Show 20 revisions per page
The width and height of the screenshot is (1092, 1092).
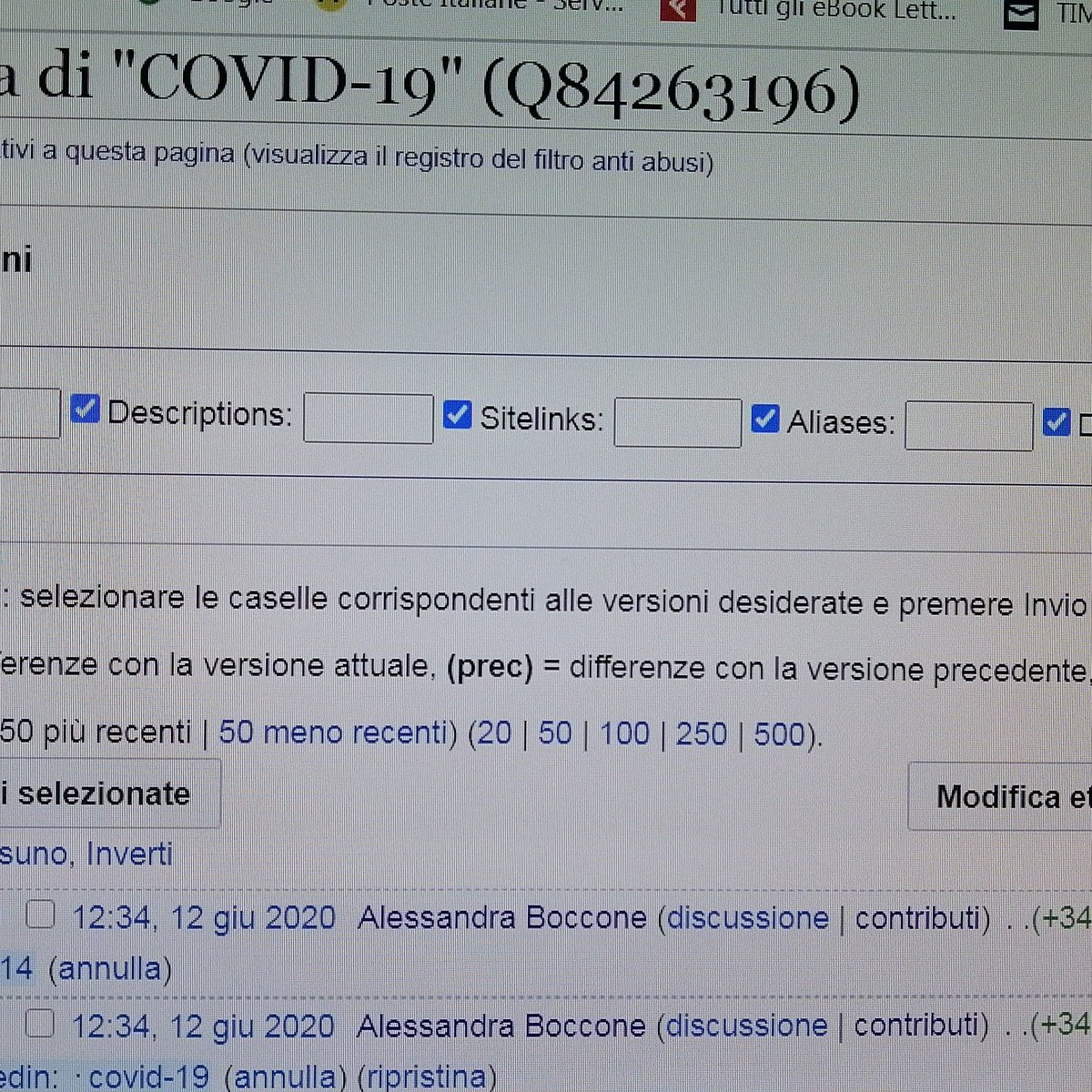[494, 733]
